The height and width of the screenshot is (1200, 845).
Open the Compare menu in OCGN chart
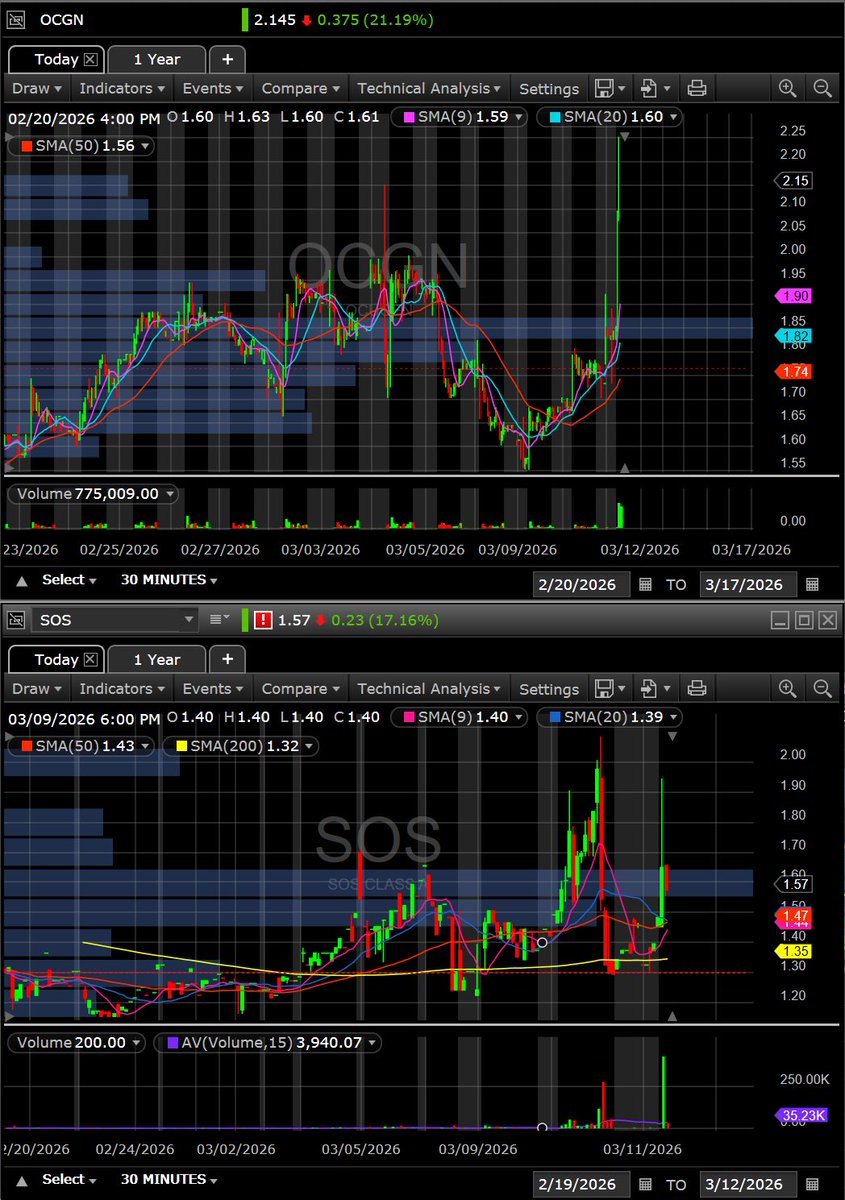(x=300, y=88)
